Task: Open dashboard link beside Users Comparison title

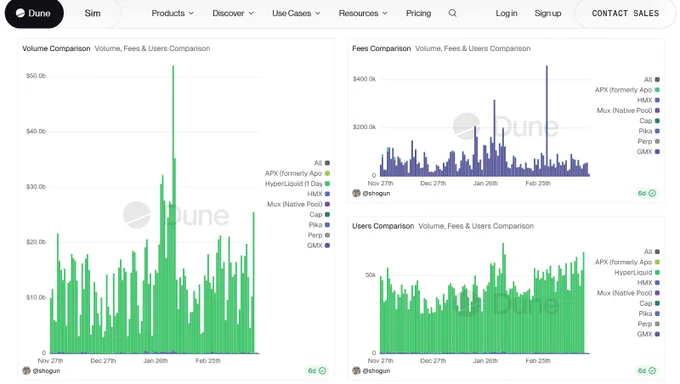Action: 476,226
